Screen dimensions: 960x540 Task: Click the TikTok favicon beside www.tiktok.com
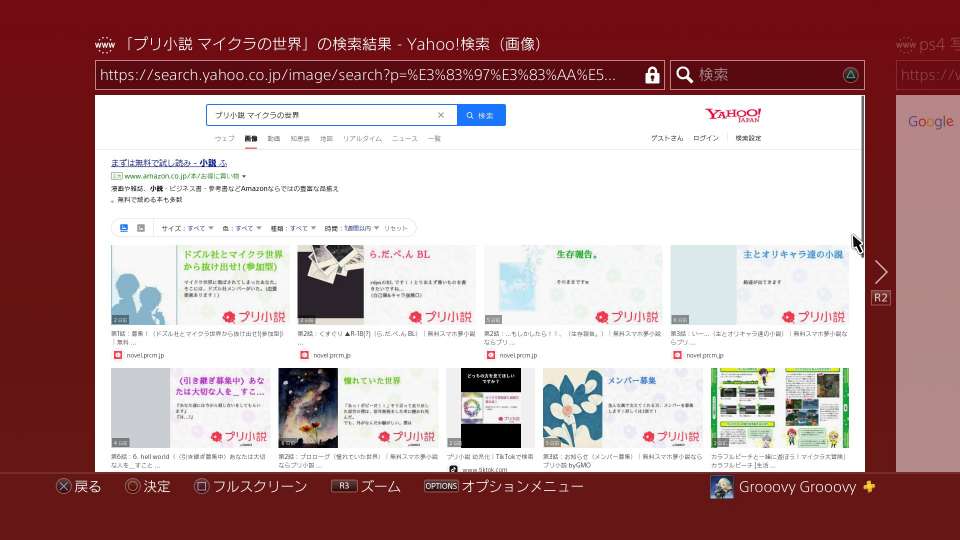point(453,470)
